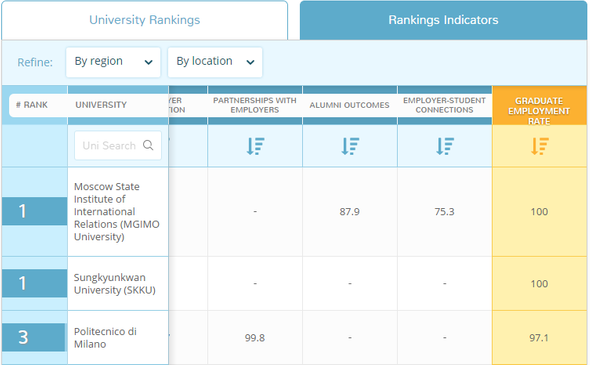This screenshot has height=365, width=590.
Task: Open the Rankings Indicators tab
Action: (x=443, y=20)
